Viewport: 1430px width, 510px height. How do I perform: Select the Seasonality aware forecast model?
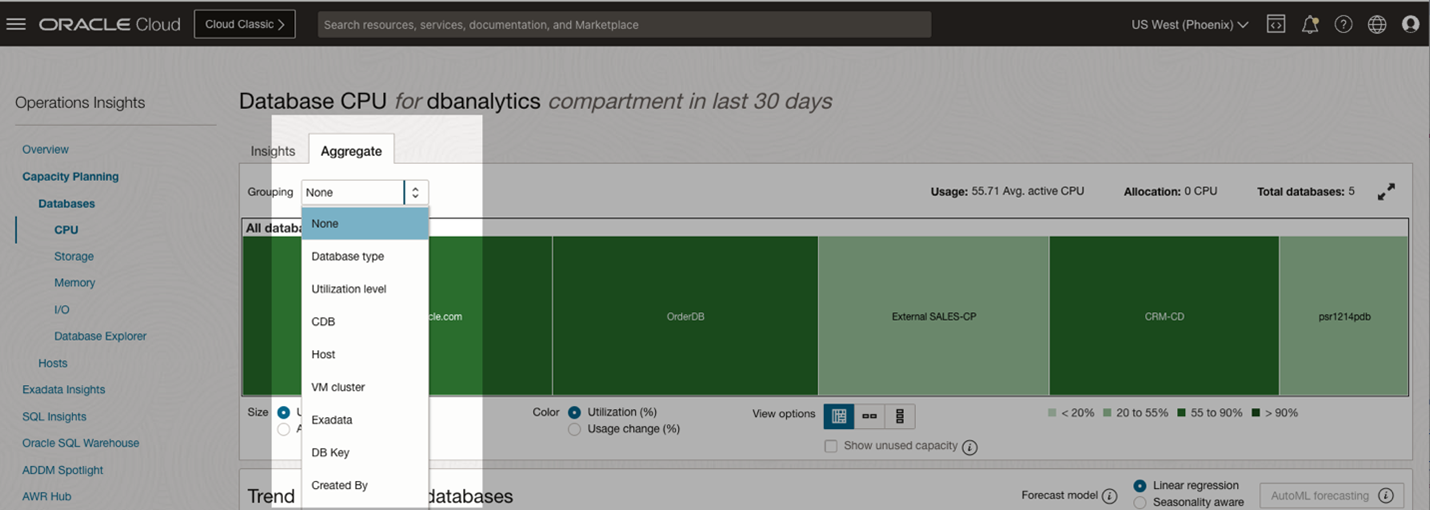tap(1140, 503)
